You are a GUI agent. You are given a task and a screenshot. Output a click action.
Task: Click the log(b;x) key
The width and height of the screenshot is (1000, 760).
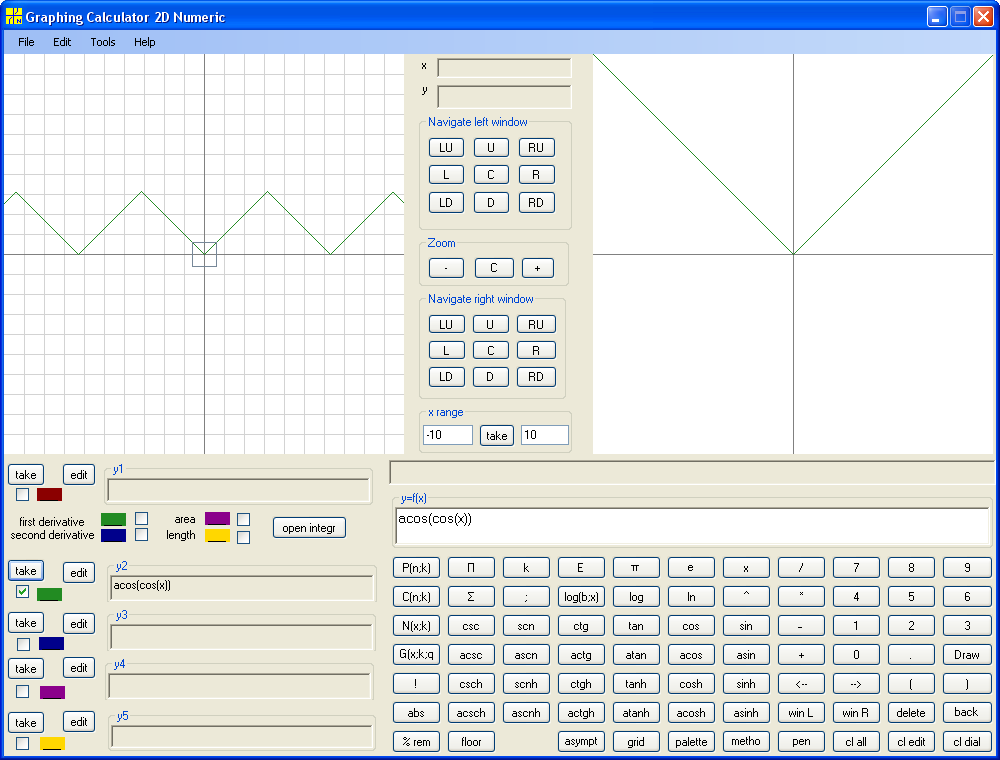[x=581, y=597]
